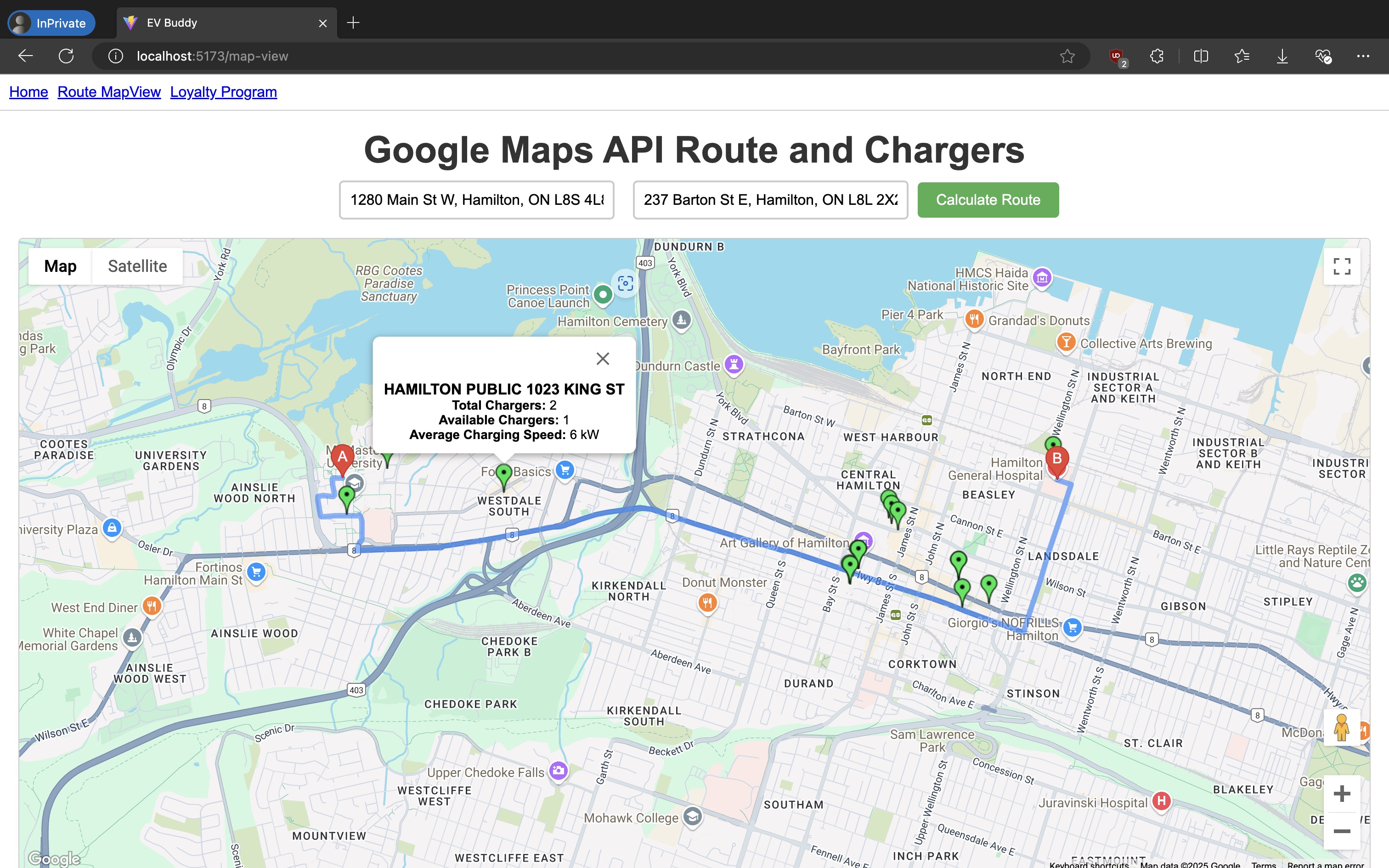Open browser settings and more menu
The height and width of the screenshot is (868, 1389).
click(x=1363, y=56)
